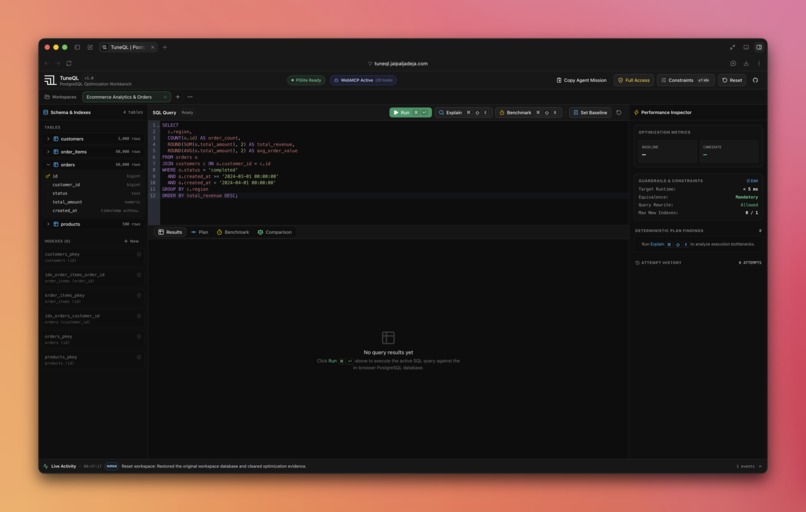Click the empty results table icon
The image size is (806, 512).
pos(388,337)
